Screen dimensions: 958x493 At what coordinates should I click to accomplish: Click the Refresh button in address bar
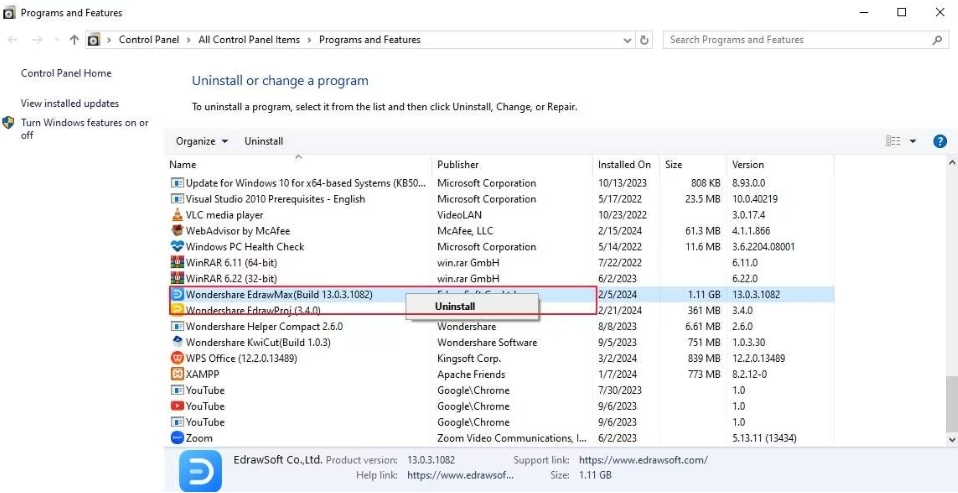[x=644, y=40]
